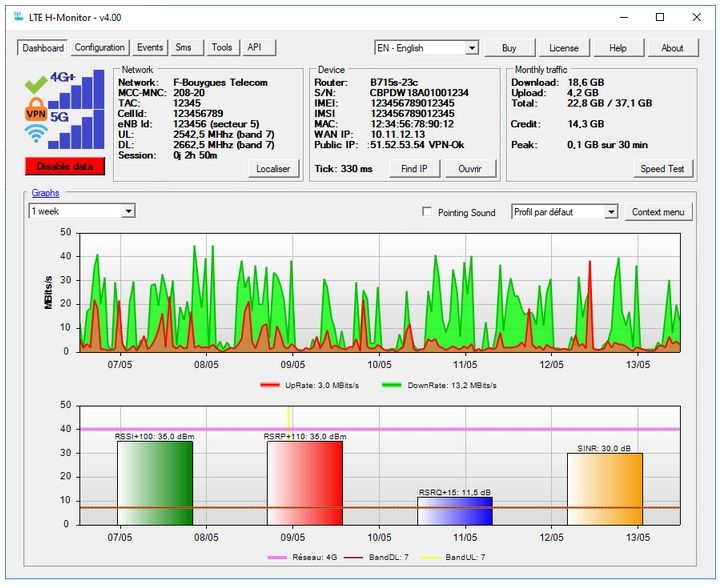Start the Speed Test button
The width and height of the screenshot is (725, 587).
(x=662, y=169)
